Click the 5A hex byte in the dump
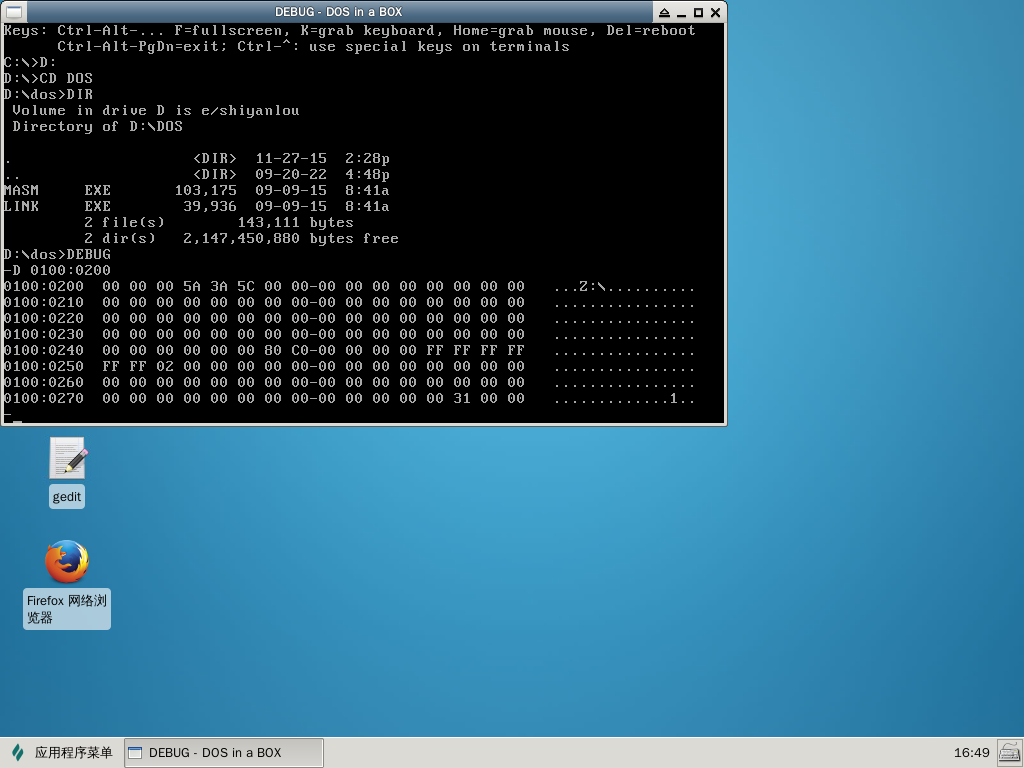Image resolution: width=1024 pixels, height=768 pixels. tap(192, 286)
